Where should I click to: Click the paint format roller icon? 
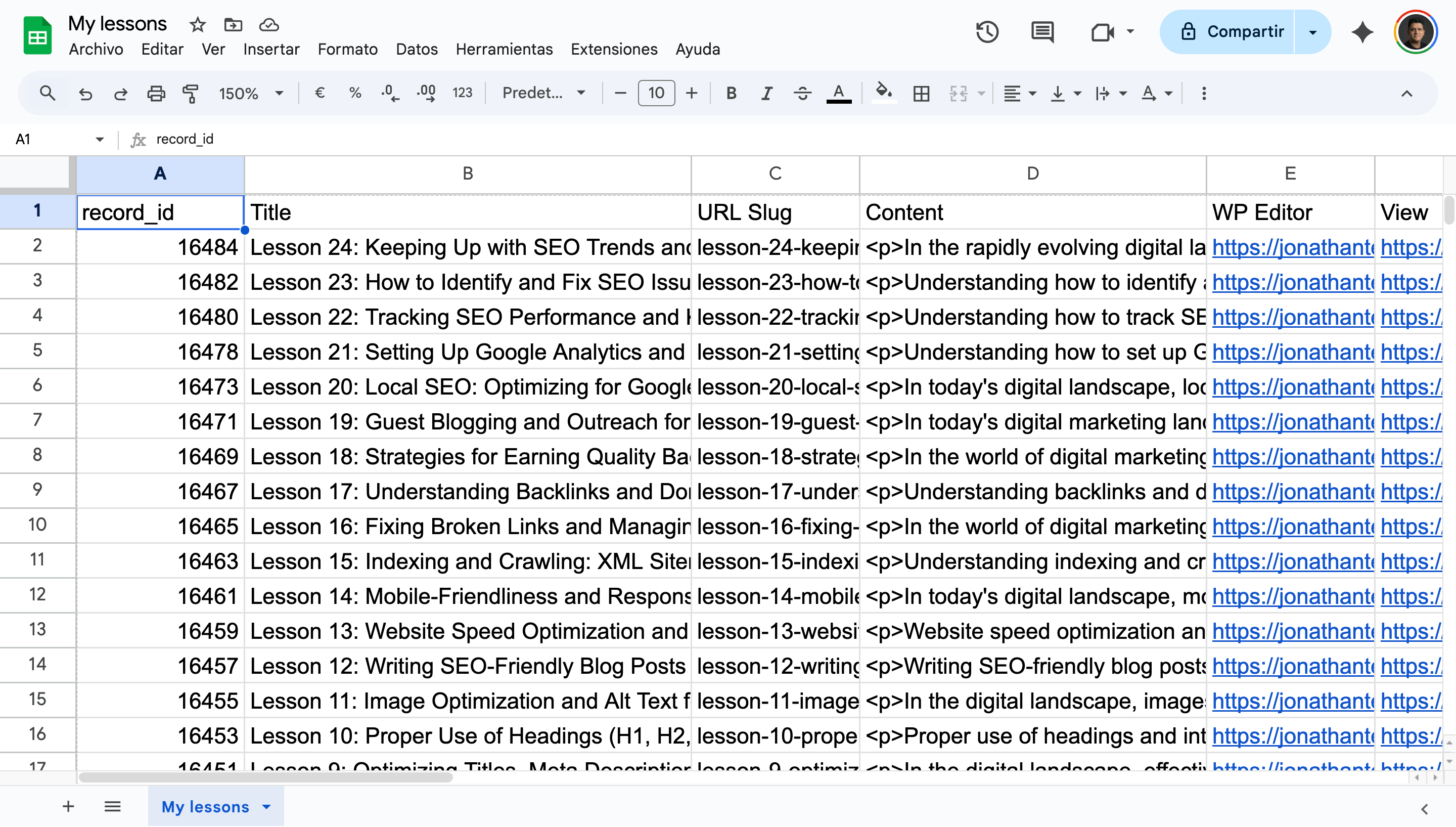pyautogui.click(x=190, y=93)
